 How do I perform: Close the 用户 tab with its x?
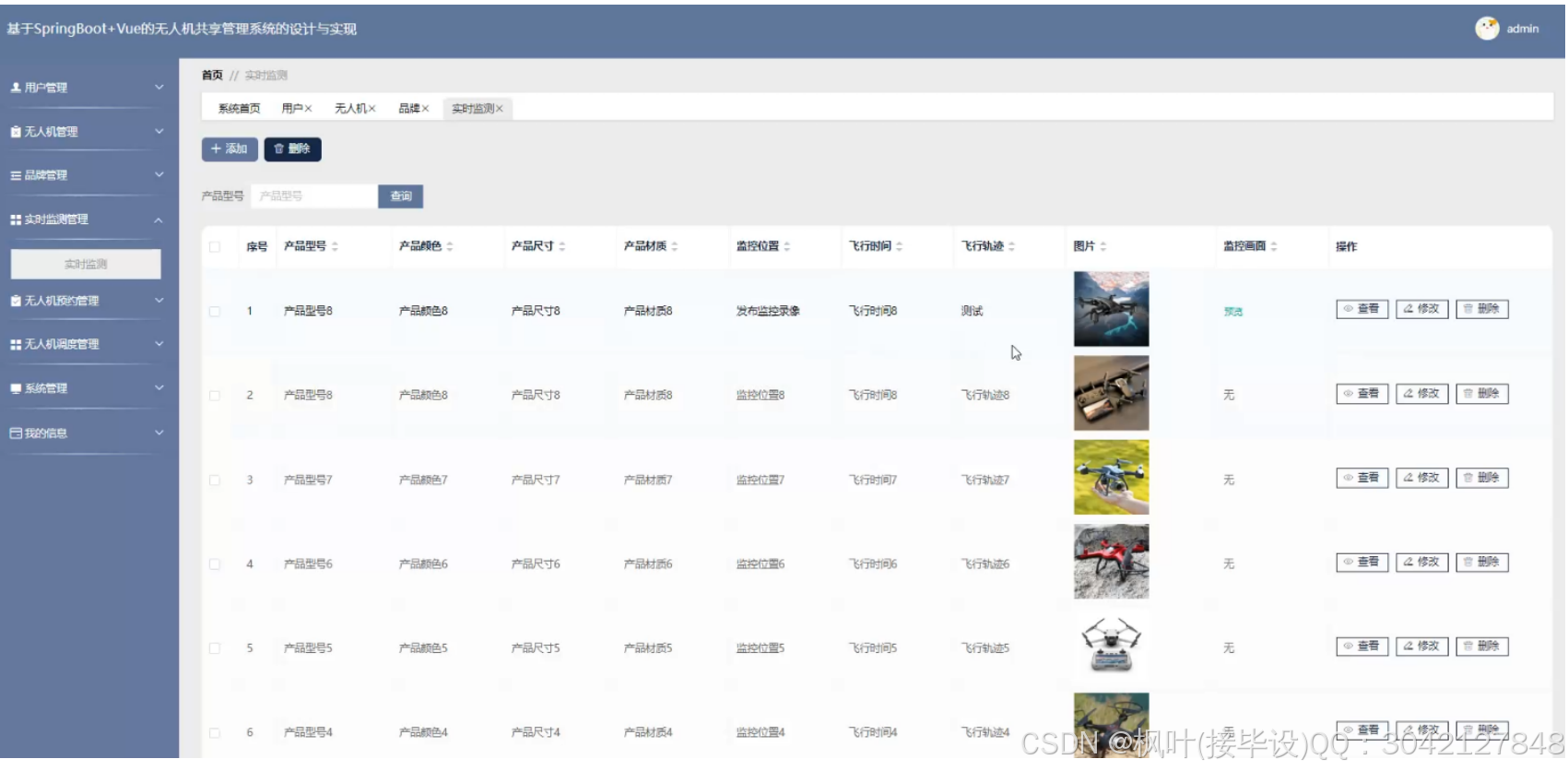(309, 109)
